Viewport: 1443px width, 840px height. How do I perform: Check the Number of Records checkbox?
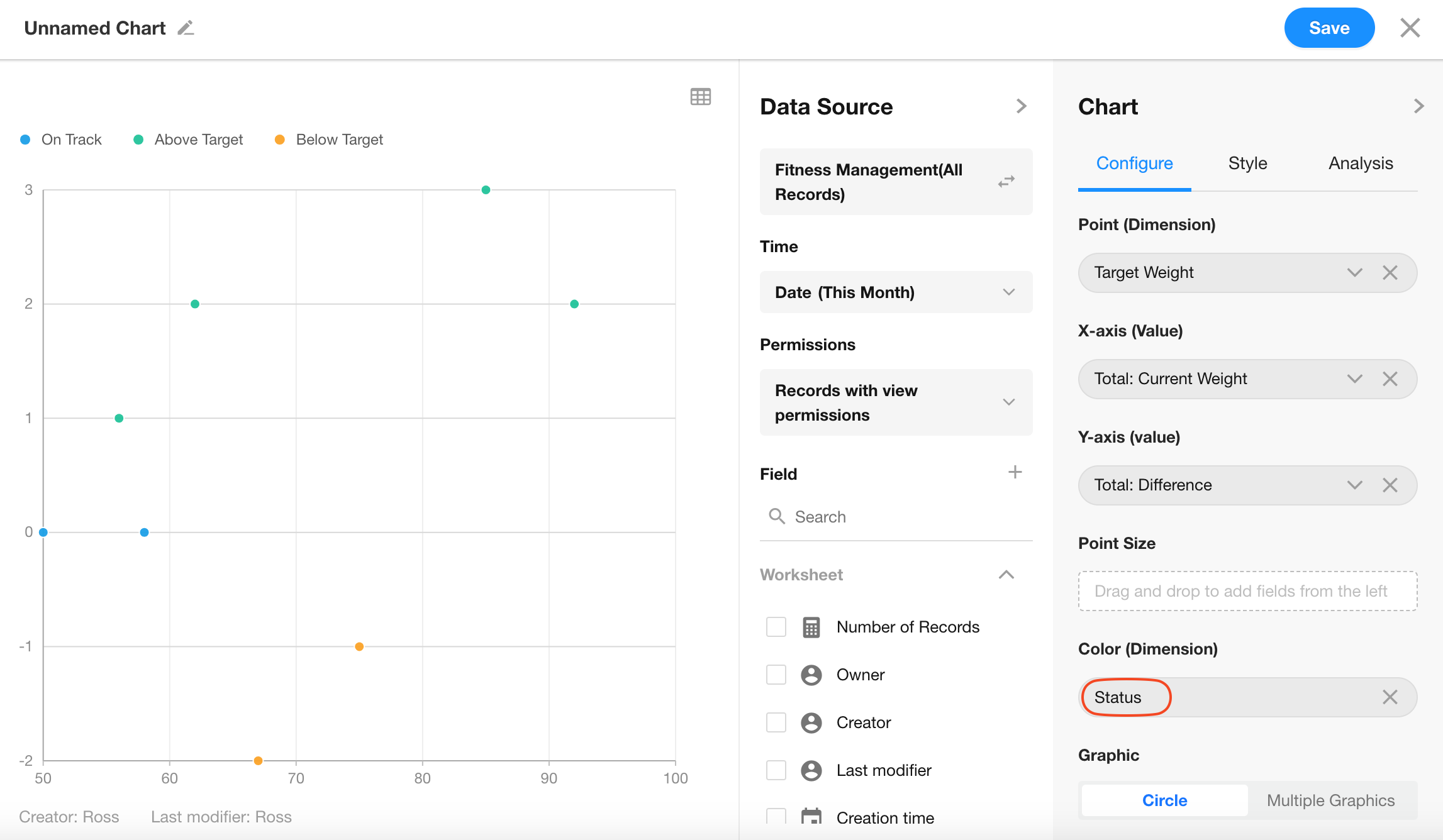click(x=776, y=627)
